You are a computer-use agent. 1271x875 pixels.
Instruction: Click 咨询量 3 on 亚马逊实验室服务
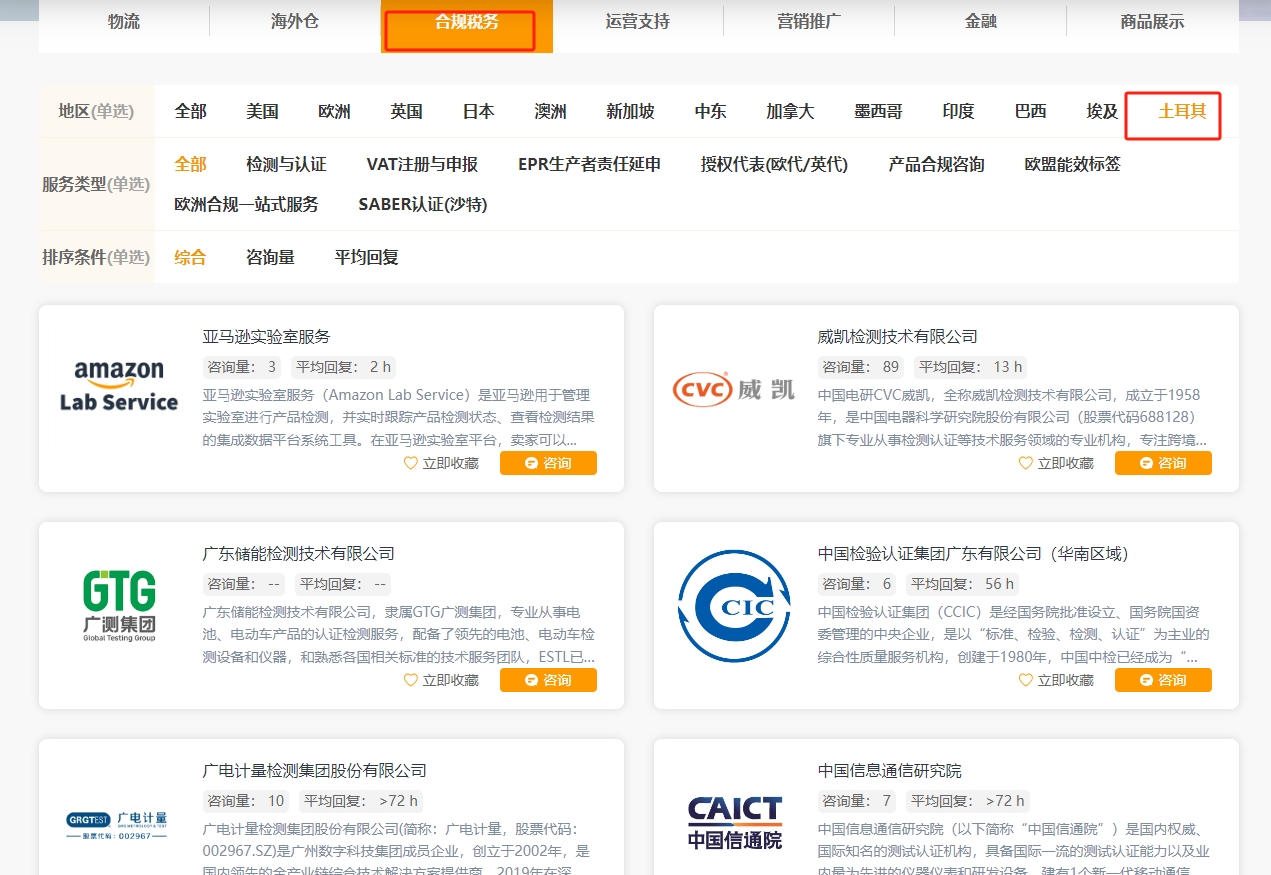[x=243, y=367]
